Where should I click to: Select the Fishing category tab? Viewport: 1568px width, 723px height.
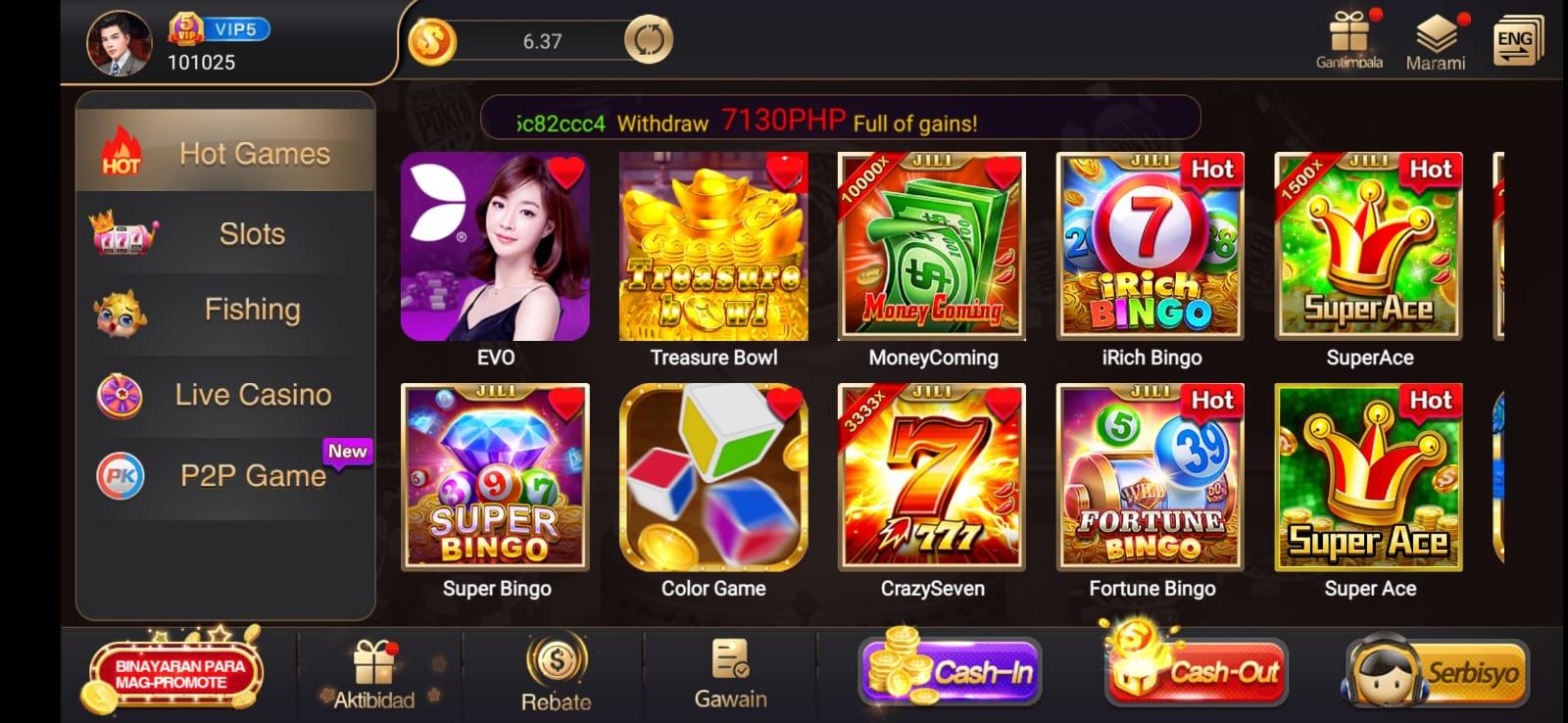pos(225,311)
